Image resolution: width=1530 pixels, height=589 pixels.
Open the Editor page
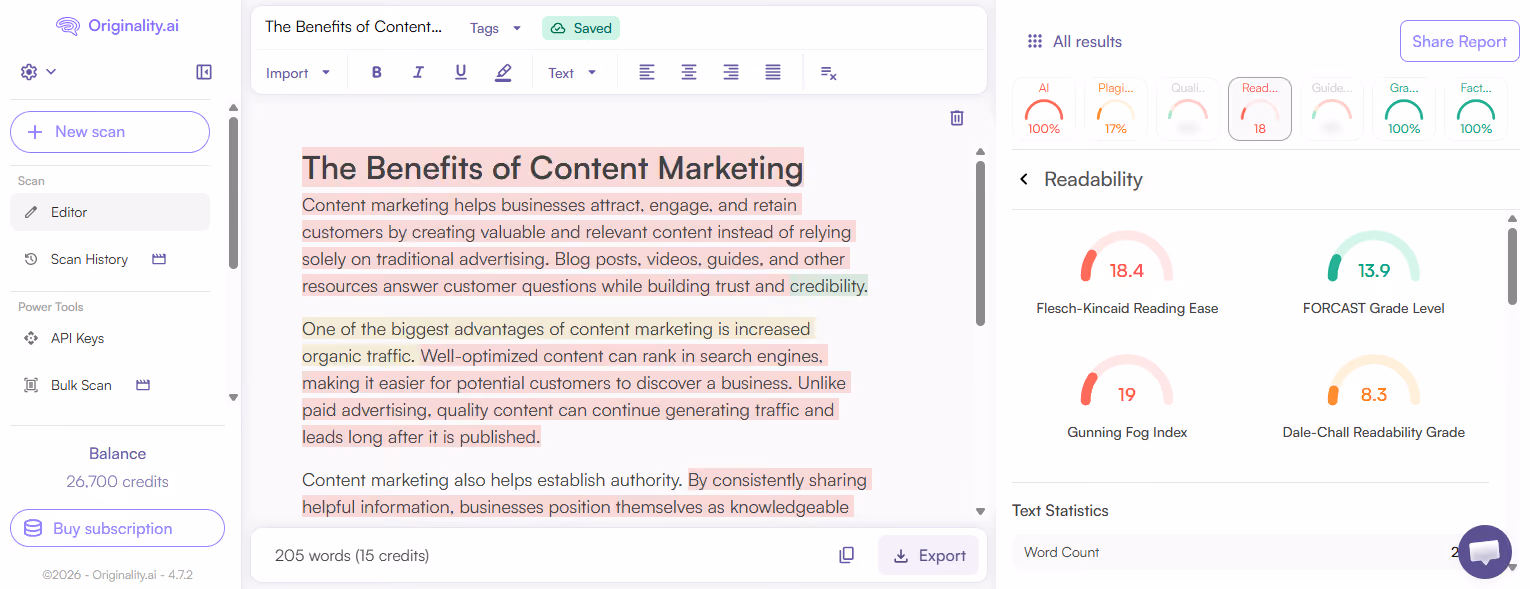tap(110, 212)
